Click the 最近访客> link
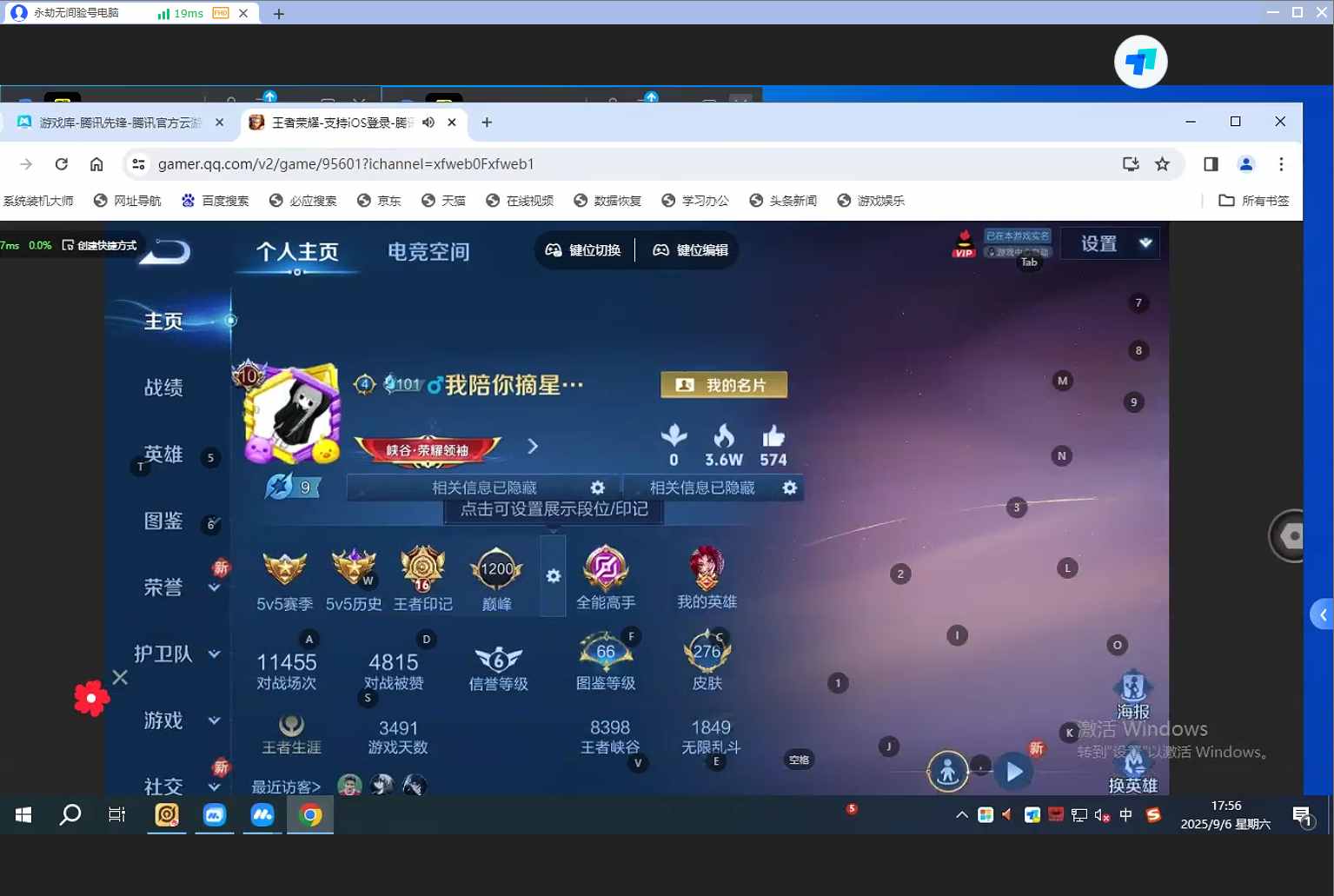This screenshot has height=896, width=1334. (286, 786)
